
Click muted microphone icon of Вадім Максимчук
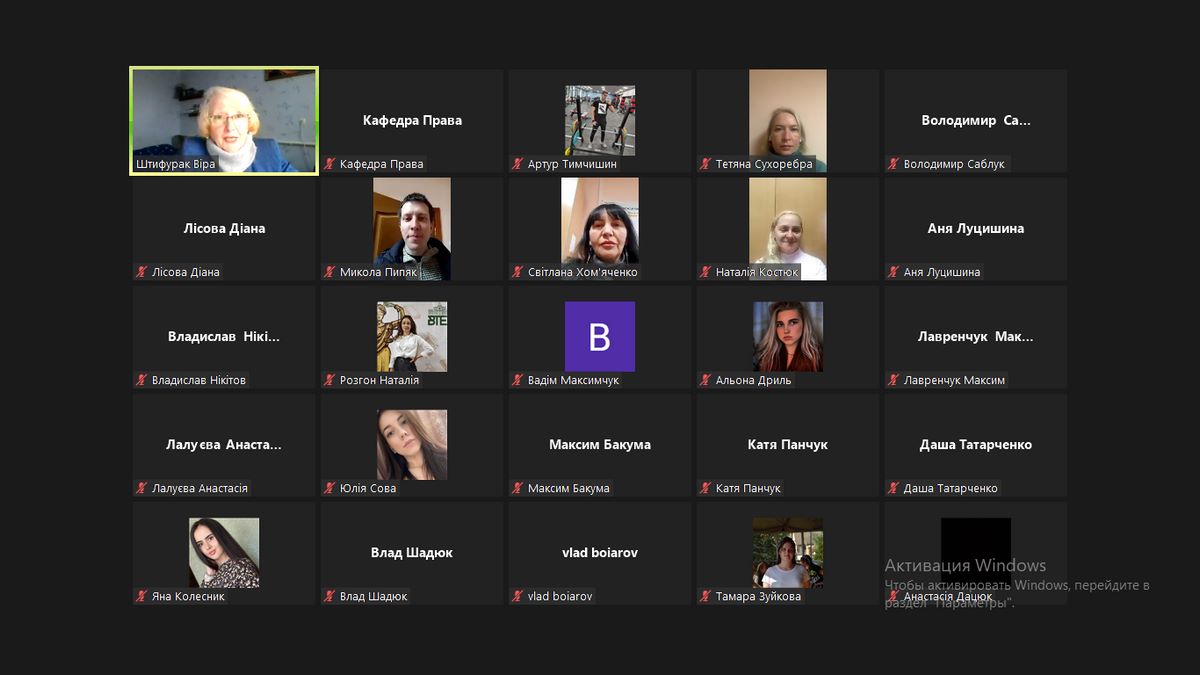tap(518, 380)
